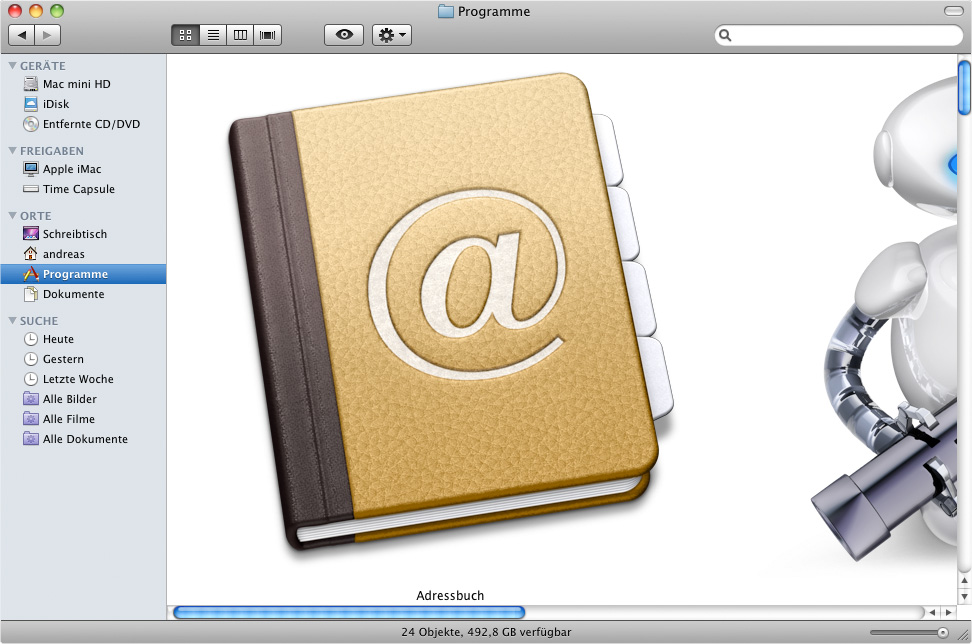This screenshot has height=644, width=972.
Task: Click the vertical scrollbar thumb
Action: [x=964, y=87]
